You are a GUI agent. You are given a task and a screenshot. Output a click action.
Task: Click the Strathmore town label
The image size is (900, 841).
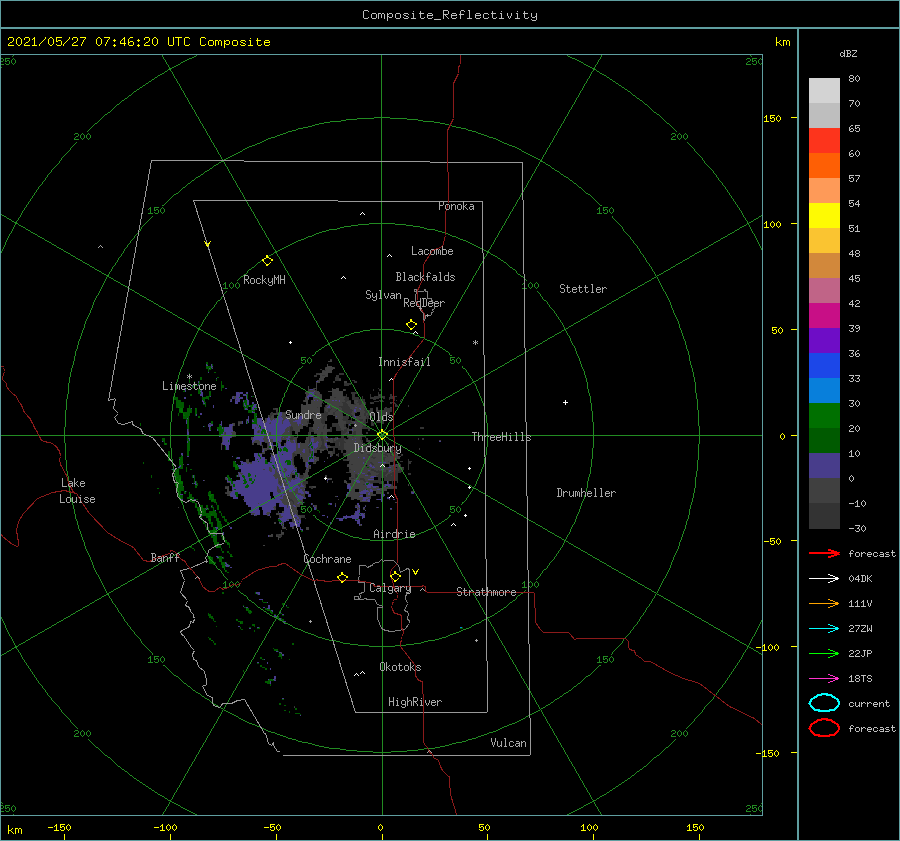coord(486,592)
